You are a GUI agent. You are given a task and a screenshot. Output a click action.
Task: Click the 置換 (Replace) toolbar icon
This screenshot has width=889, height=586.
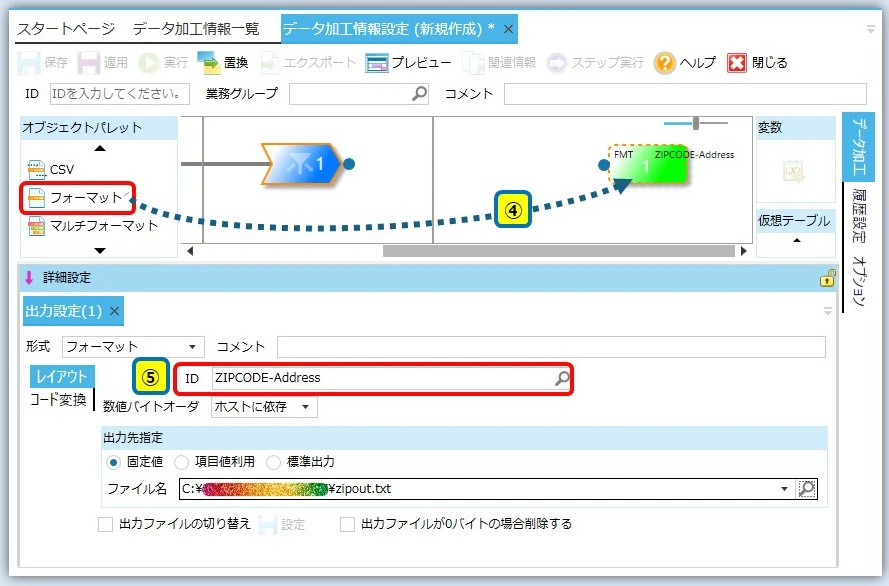coord(208,63)
